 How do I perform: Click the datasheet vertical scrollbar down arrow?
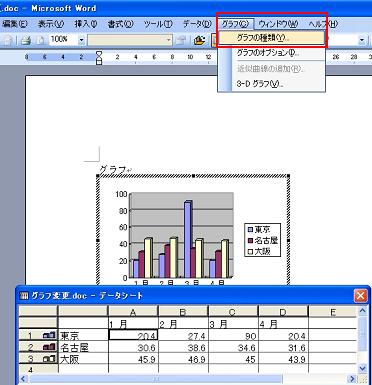[x=362, y=368]
